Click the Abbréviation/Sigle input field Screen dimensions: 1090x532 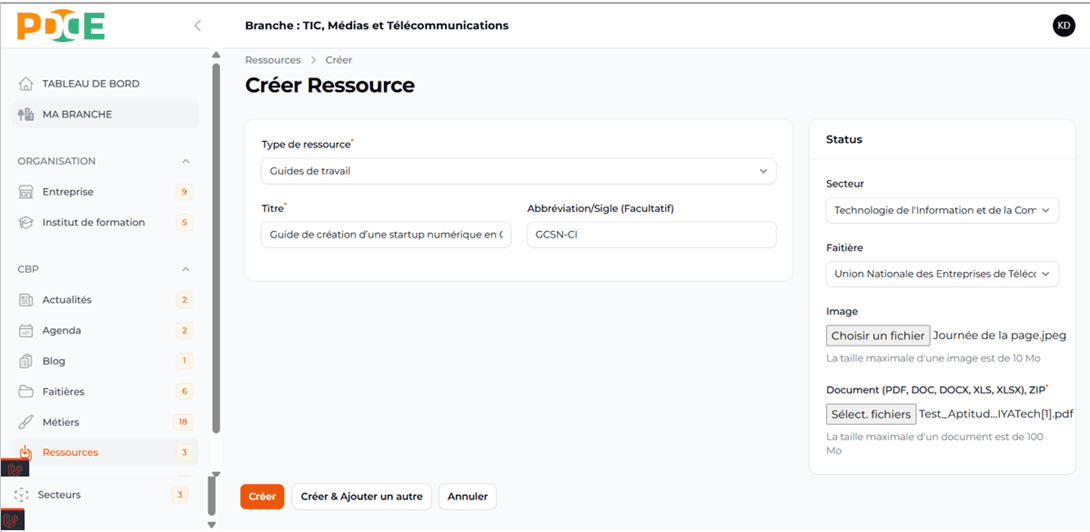[651, 235]
